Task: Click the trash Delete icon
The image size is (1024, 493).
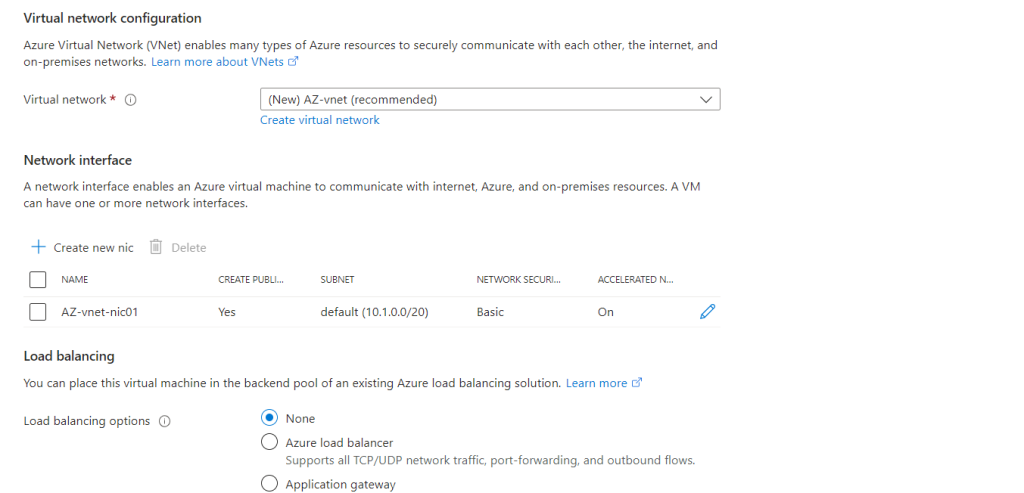Action: point(156,247)
